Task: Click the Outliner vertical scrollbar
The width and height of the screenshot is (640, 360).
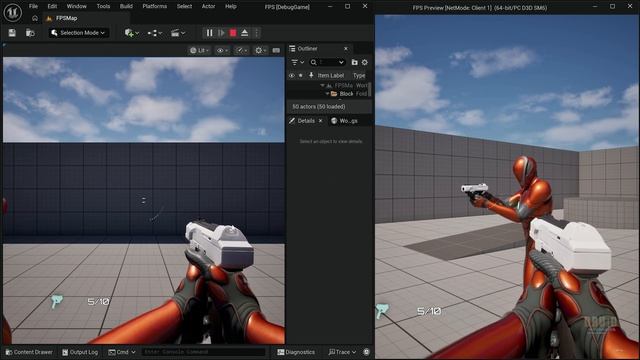Action: tap(370, 89)
